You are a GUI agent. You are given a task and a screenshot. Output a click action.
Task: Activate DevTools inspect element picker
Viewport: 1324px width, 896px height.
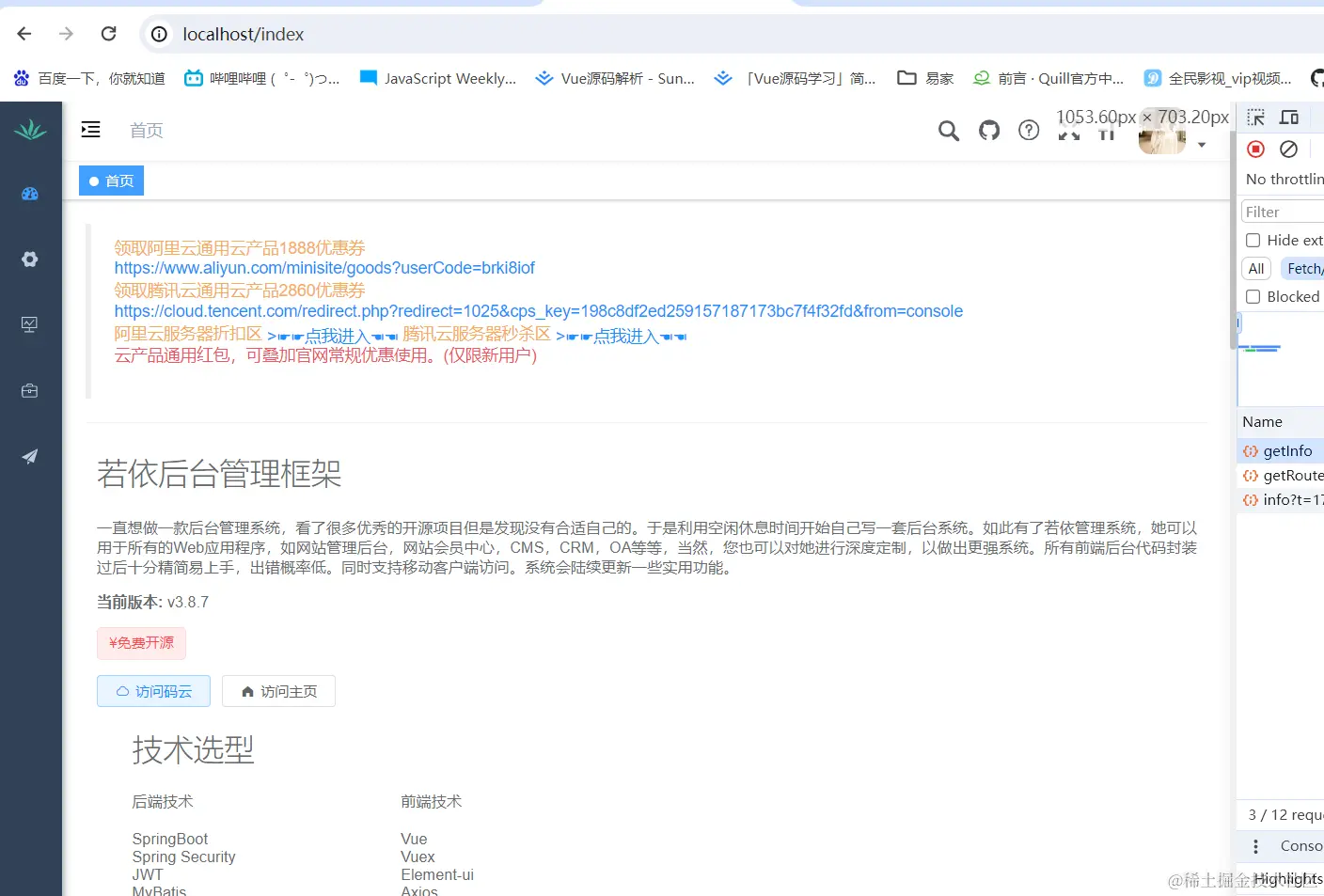(1256, 118)
